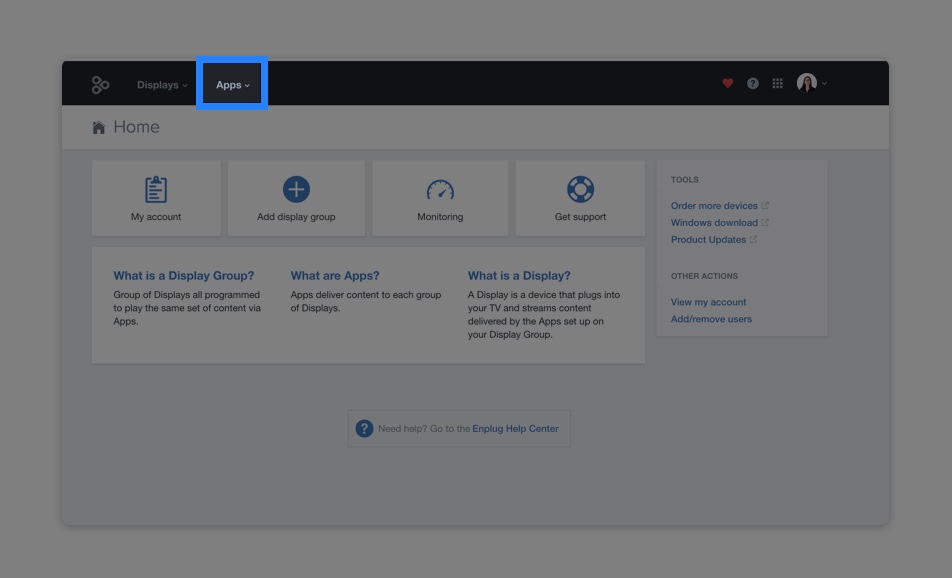Click the Home page title text
Screen dimensions: 952x578
coord(137,127)
